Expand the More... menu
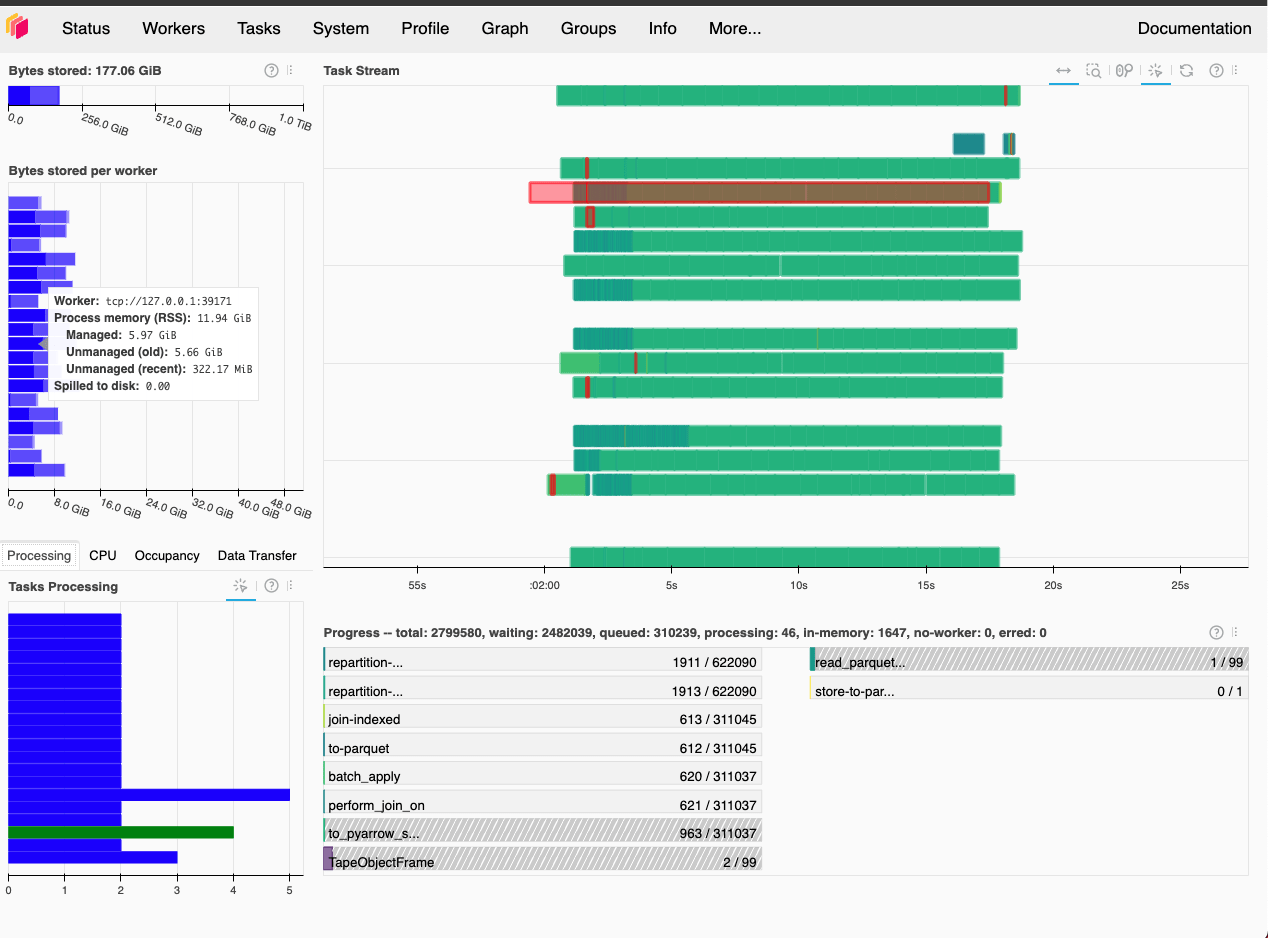 coord(735,28)
